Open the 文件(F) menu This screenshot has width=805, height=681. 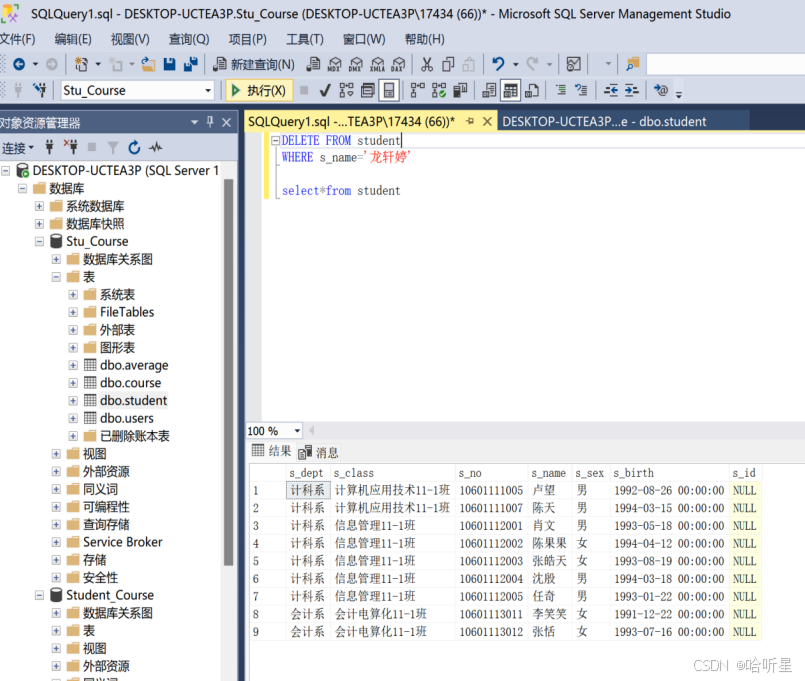(17, 39)
